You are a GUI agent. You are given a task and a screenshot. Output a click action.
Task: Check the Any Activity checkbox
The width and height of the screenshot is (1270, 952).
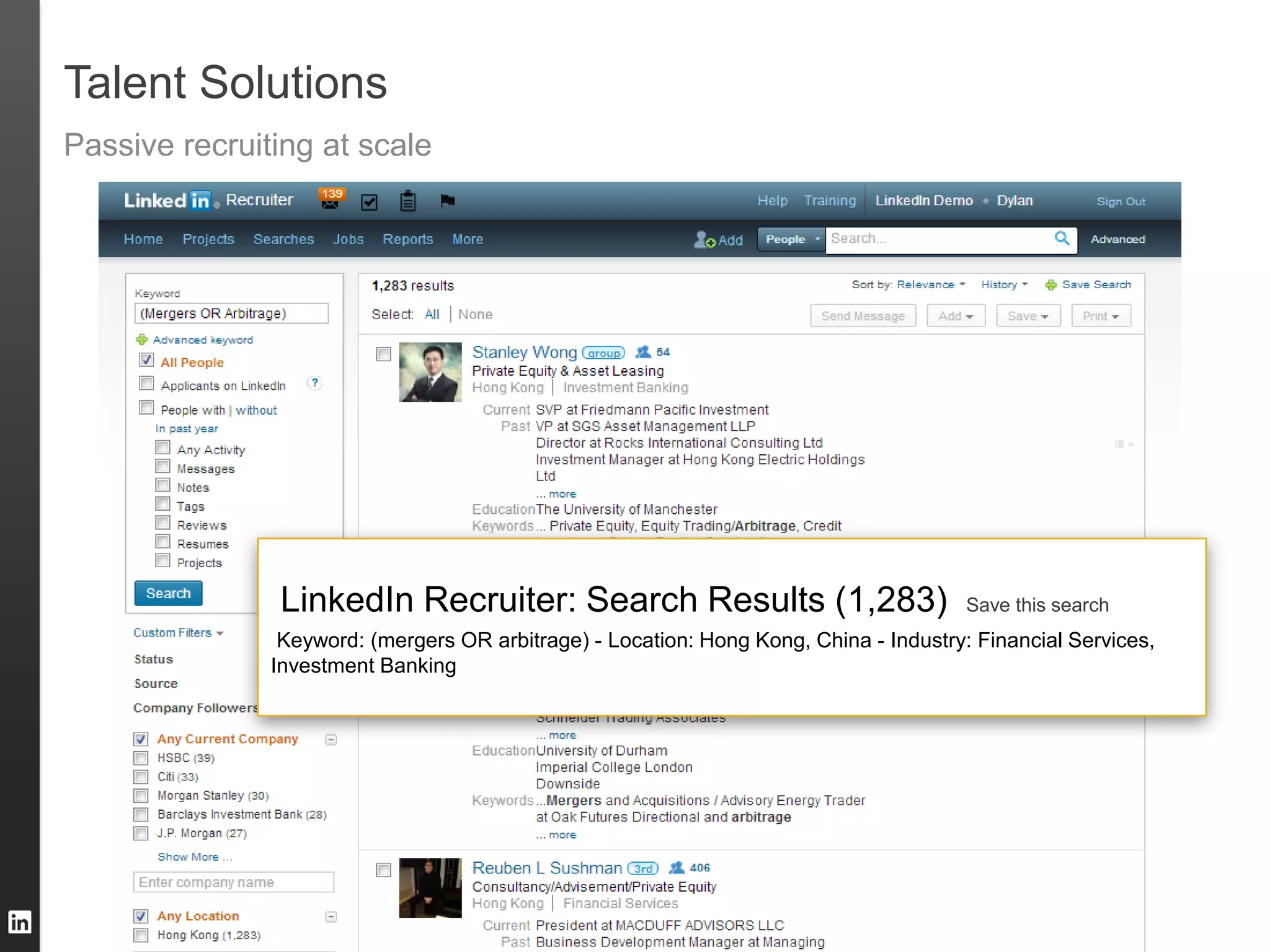[162, 447]
